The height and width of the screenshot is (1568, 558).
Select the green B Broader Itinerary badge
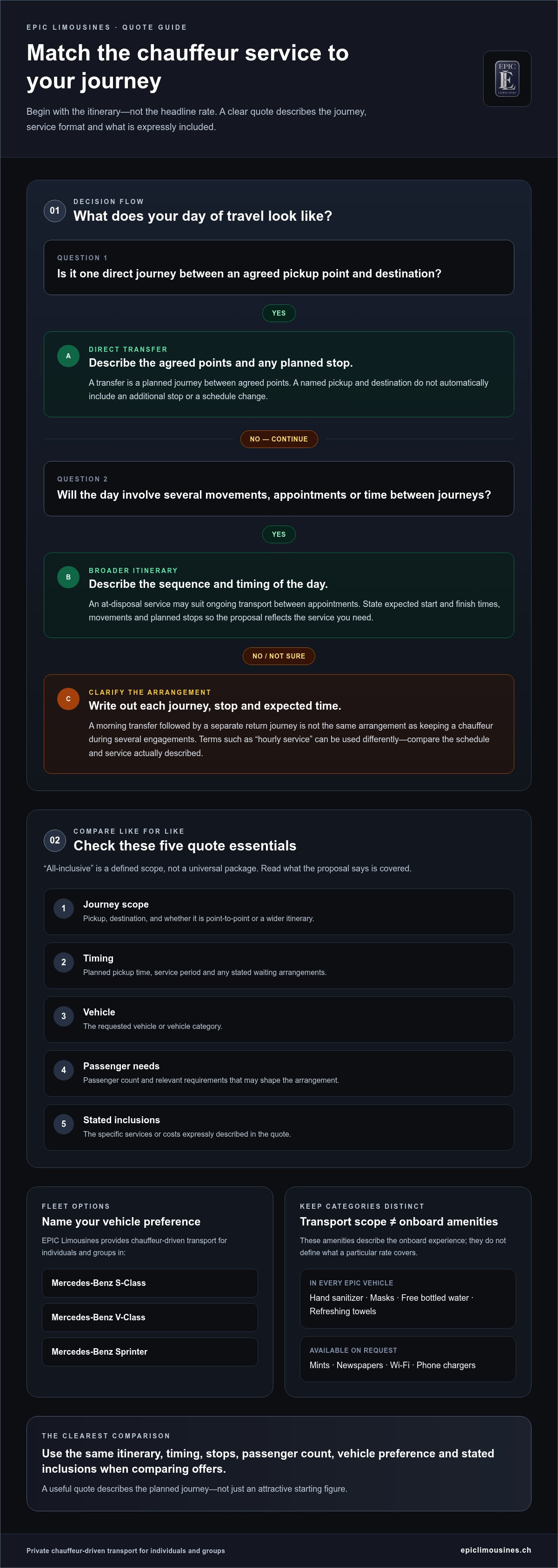(x=68, y=577)
